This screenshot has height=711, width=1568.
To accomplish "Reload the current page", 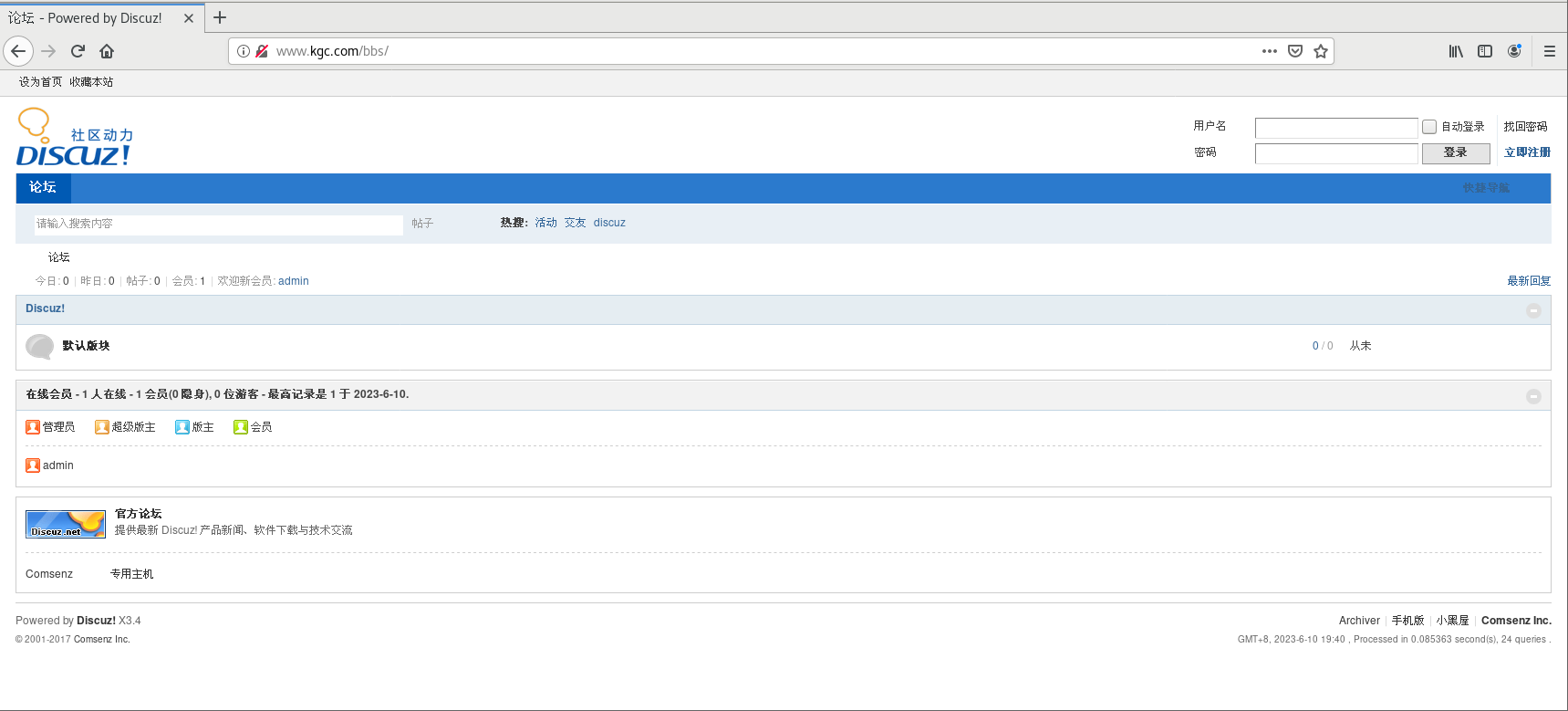I will [78, 51].
